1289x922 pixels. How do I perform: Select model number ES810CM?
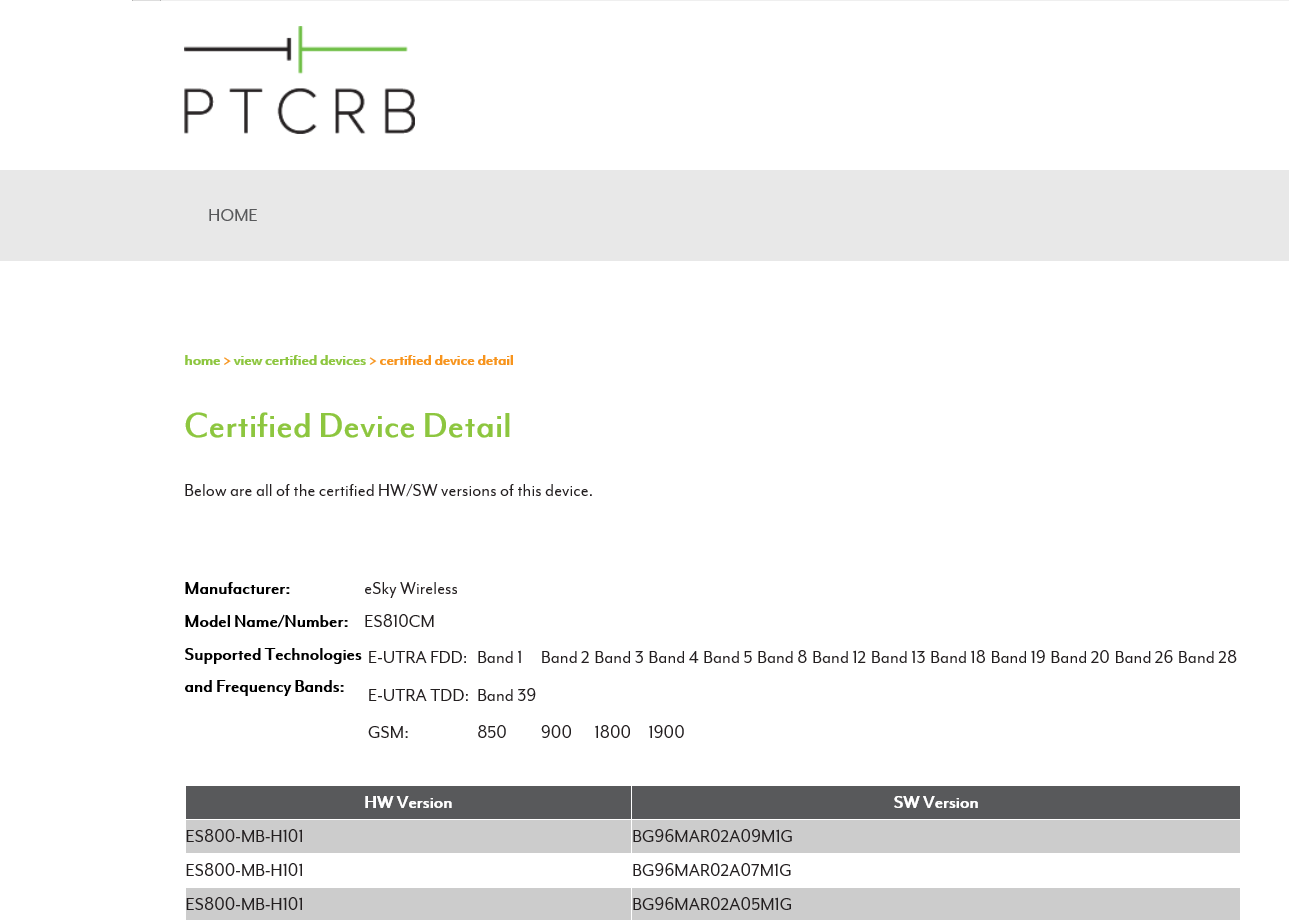pyautogui.click(x=399, y=622)
